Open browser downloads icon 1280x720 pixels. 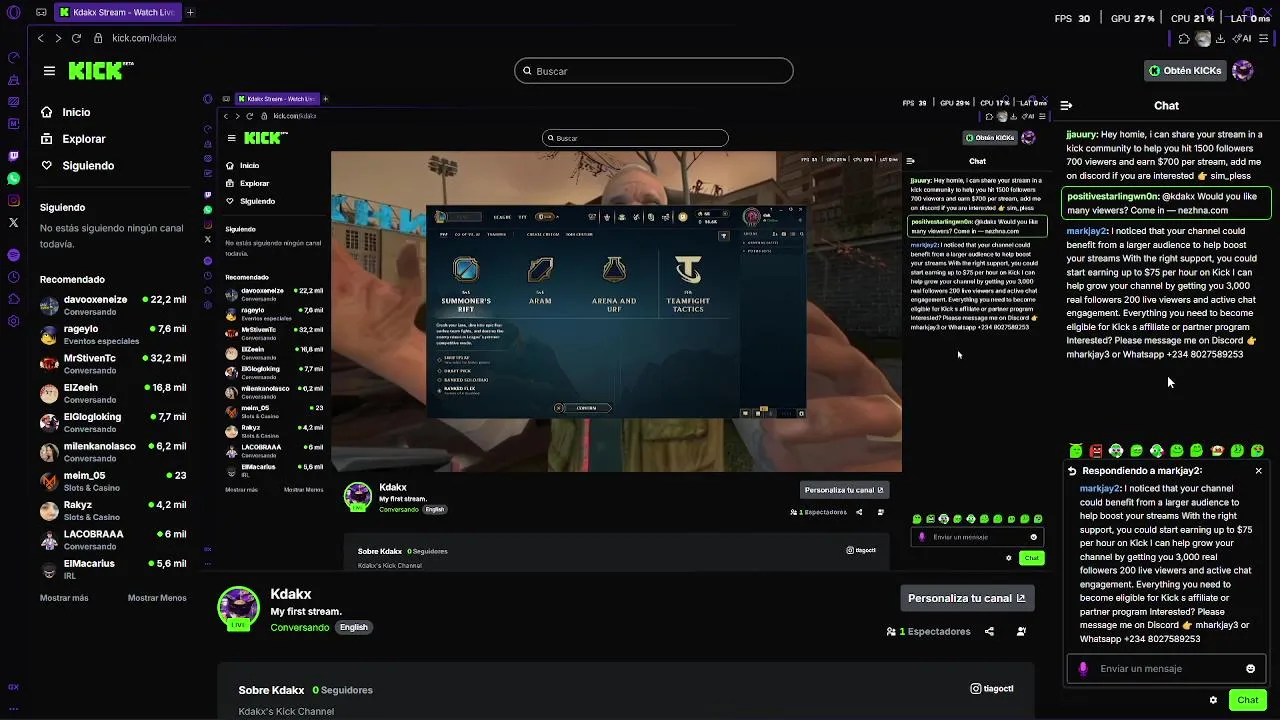click(x=1220, y=38)
